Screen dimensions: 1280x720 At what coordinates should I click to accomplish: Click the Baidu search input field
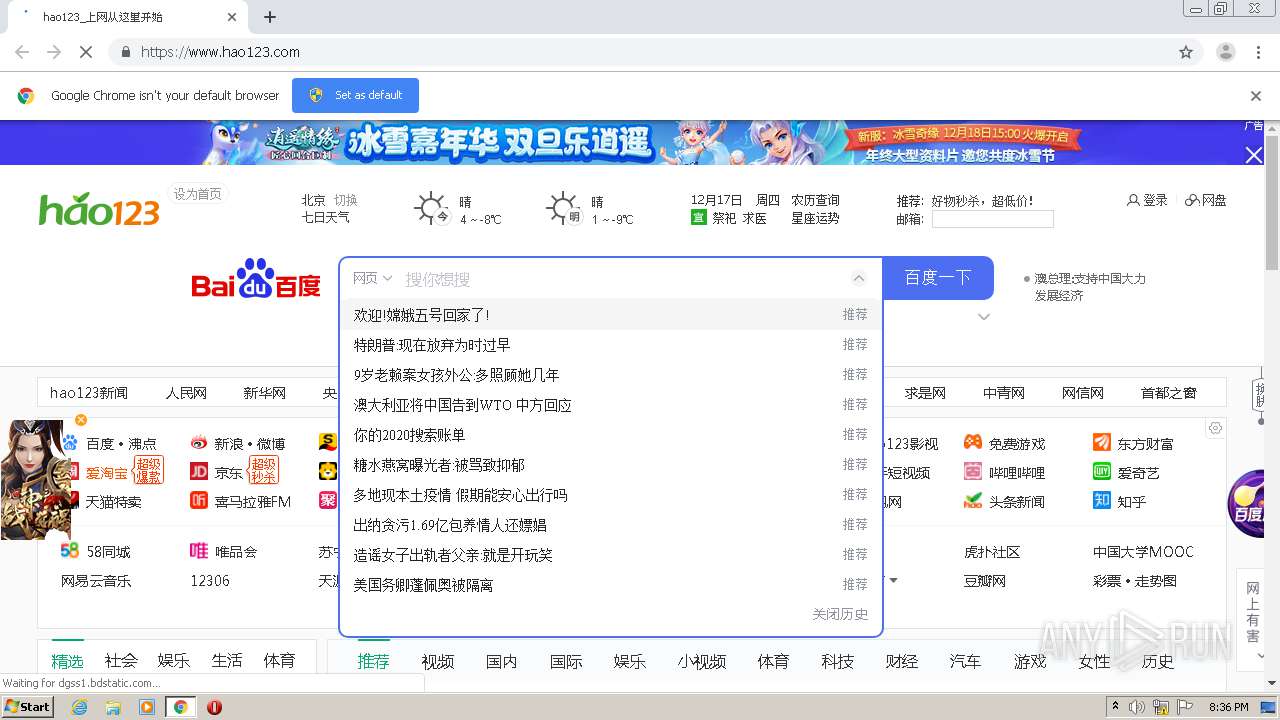coord(620,279)
